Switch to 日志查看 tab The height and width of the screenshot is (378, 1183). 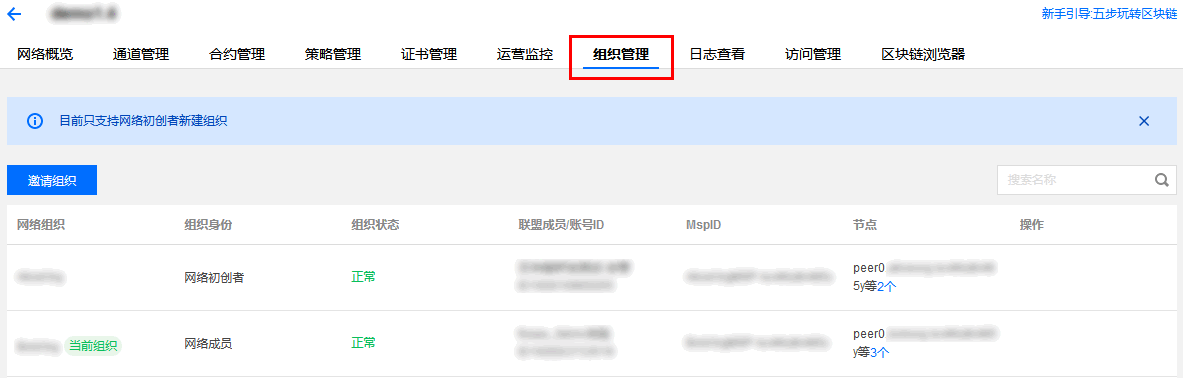click(x=717, y=54)
